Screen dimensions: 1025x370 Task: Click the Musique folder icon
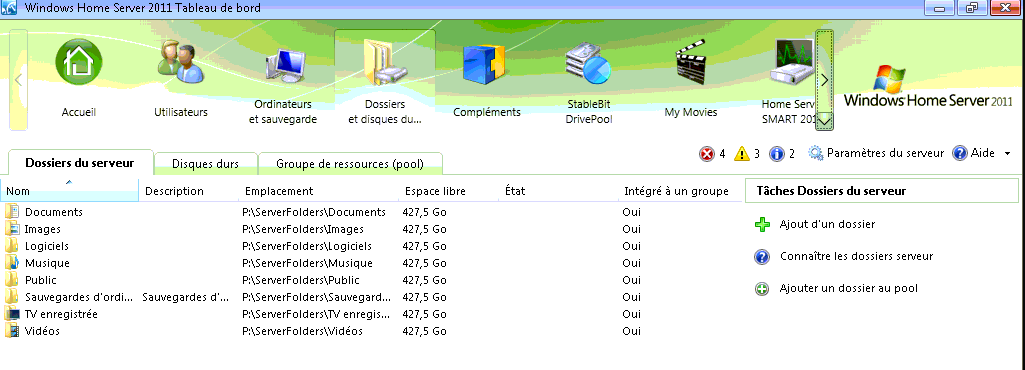pos(12,262)
